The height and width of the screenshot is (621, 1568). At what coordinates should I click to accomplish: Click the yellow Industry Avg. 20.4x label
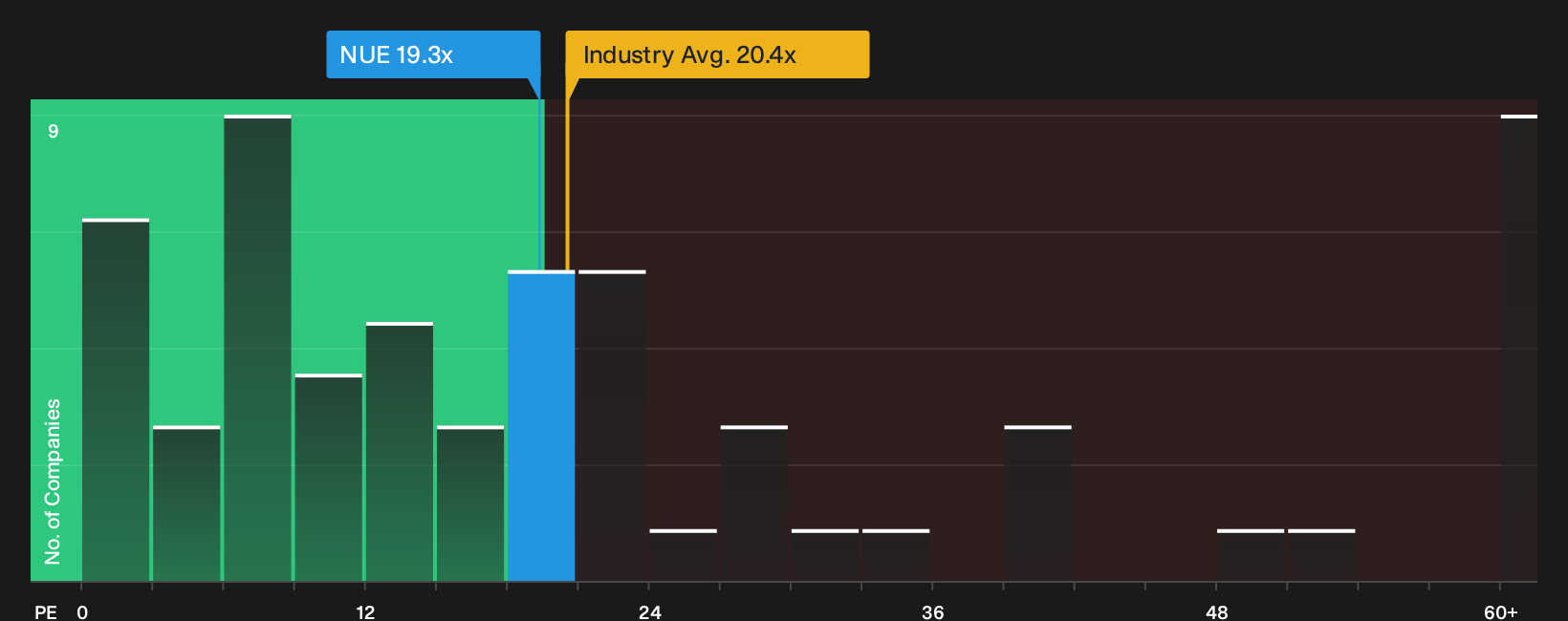coord(717,54)
